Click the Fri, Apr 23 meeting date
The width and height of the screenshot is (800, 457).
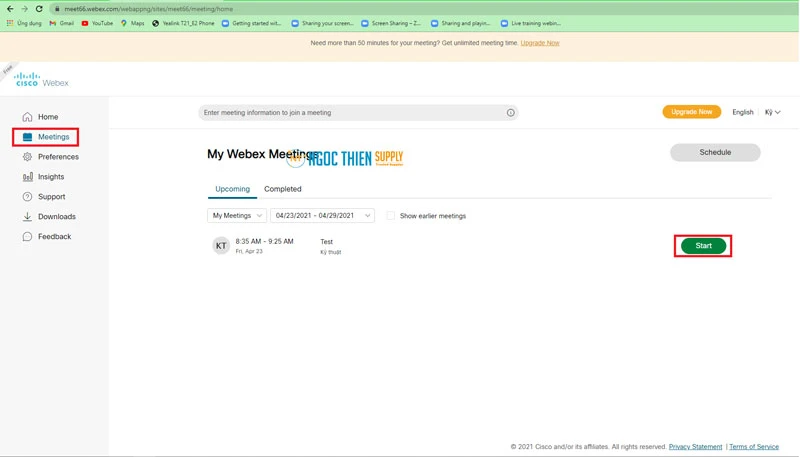tap(249, 251)
